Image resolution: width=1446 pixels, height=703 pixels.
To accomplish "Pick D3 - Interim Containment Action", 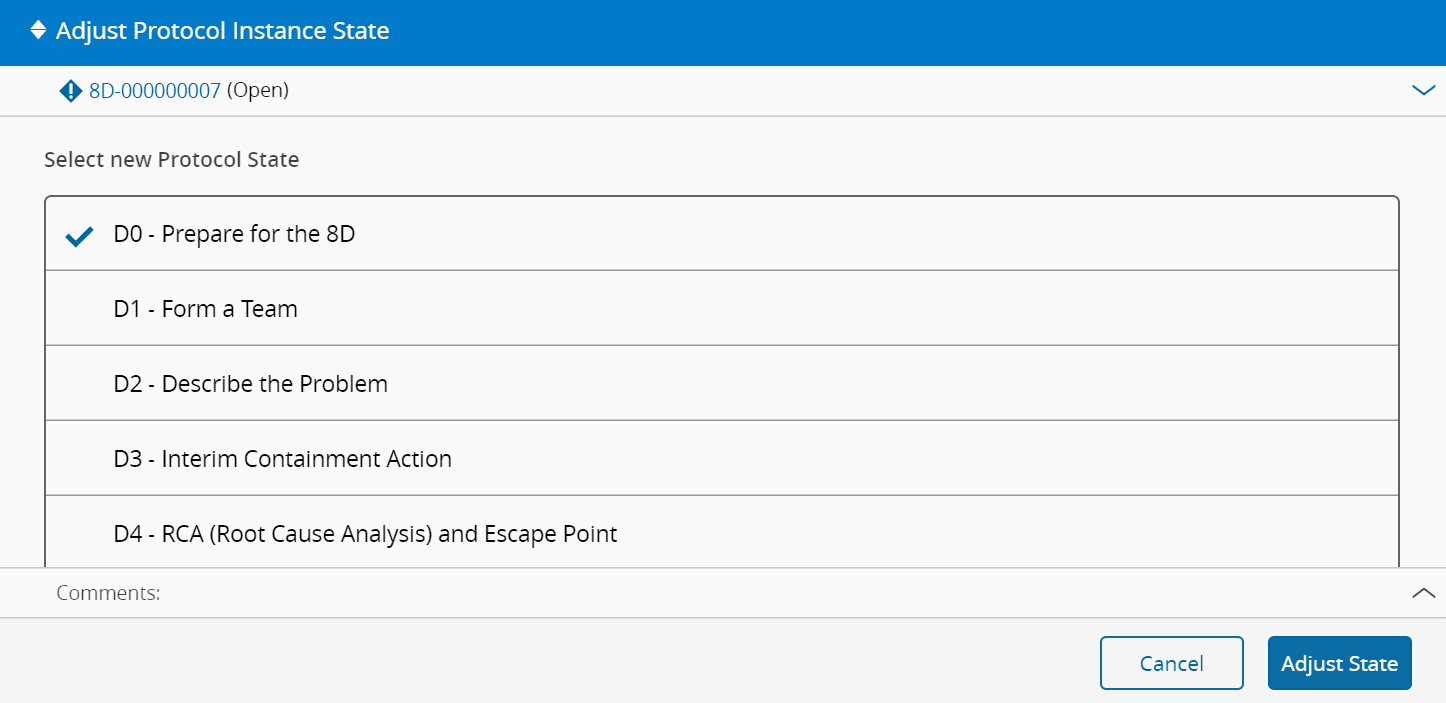I will tap(282, 459).
